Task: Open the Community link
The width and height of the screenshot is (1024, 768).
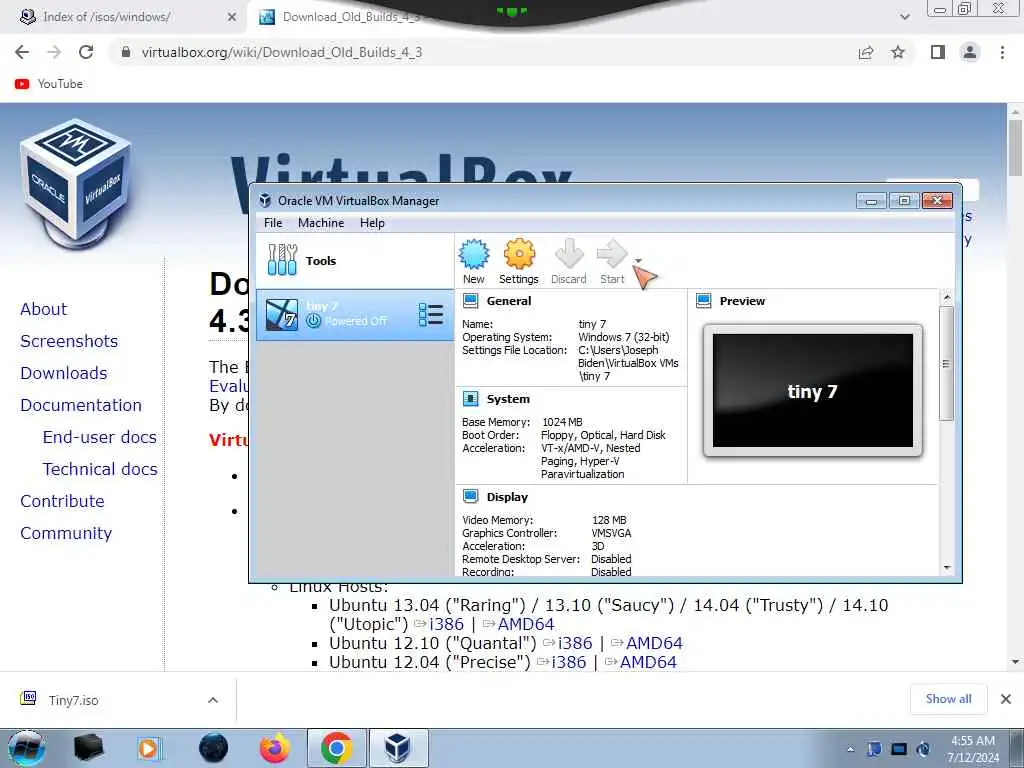Action: click(x=66, y=533)
